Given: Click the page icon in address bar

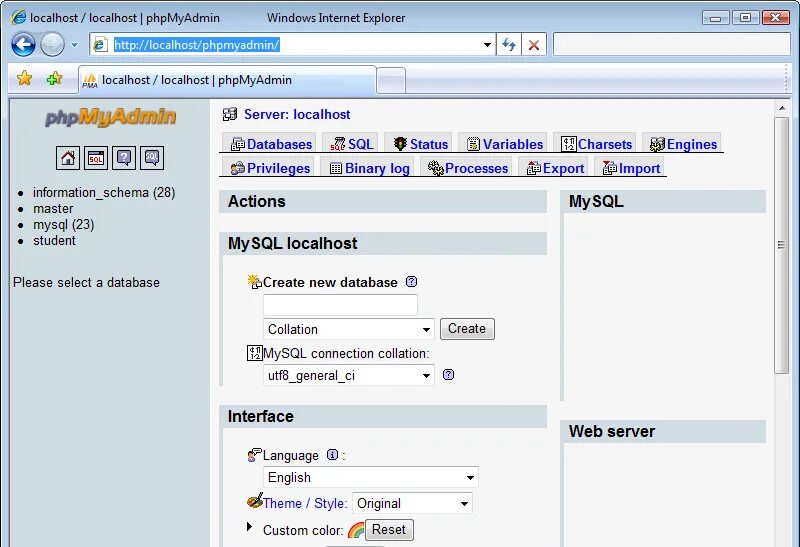Looking at the screenshot, I should click(x=100, y=45).
